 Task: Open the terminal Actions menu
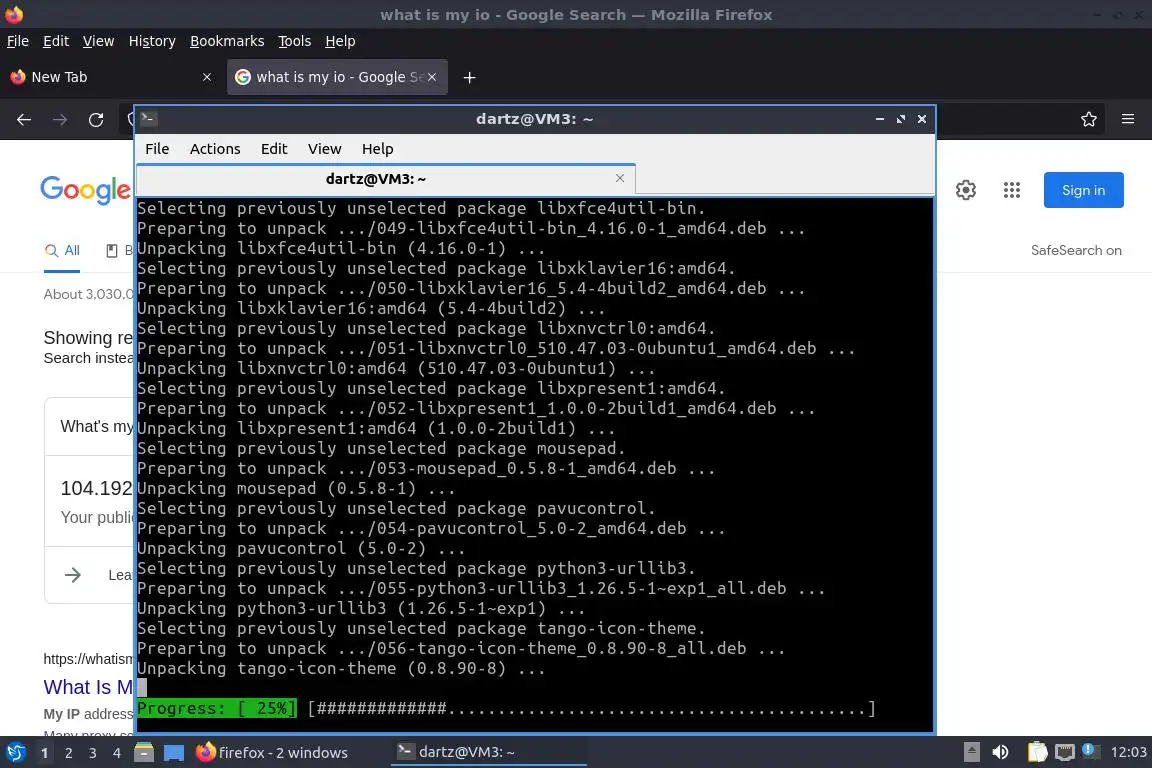(215, 148)
